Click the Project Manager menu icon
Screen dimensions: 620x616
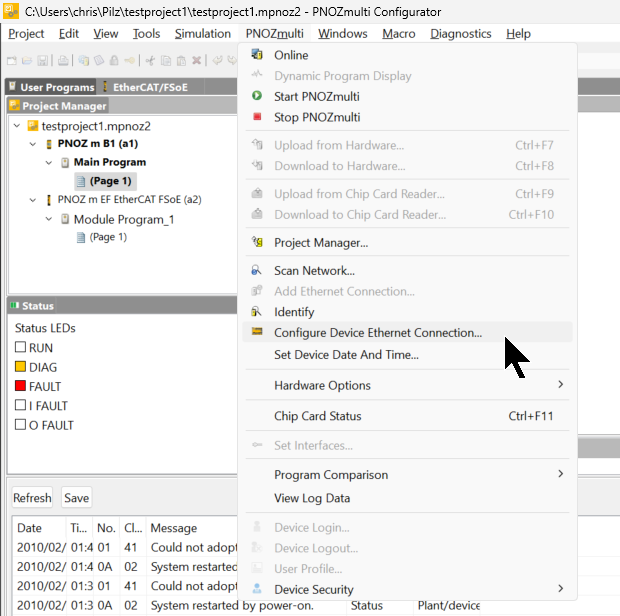257,242
